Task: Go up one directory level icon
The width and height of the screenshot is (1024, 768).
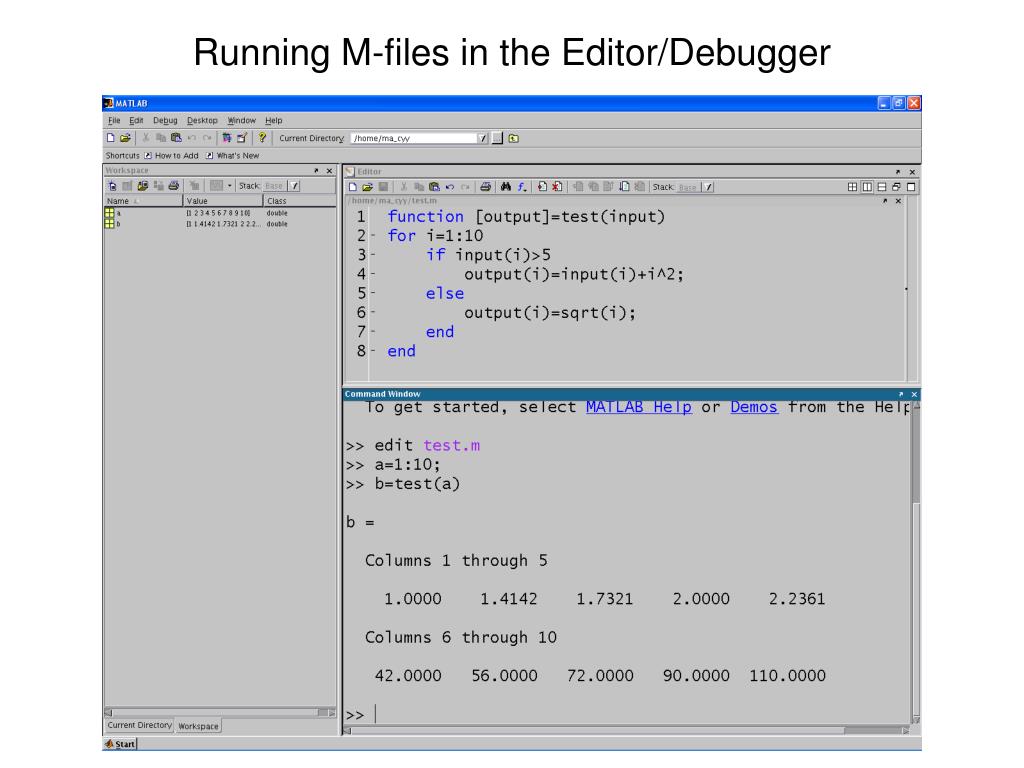Action: click(513, 138)
